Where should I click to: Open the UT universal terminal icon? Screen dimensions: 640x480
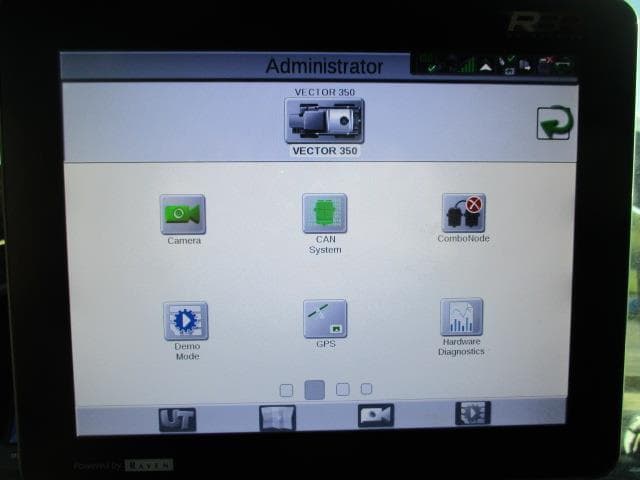coord(177,419)
